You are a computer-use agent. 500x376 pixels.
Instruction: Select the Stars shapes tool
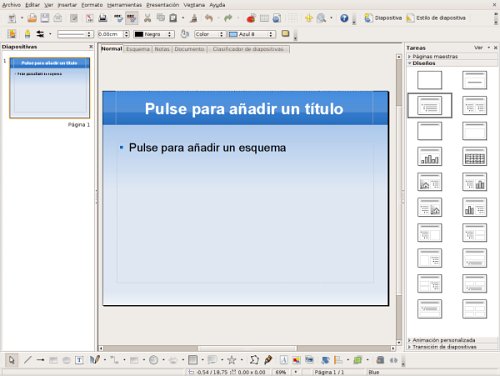click(231, 360)
